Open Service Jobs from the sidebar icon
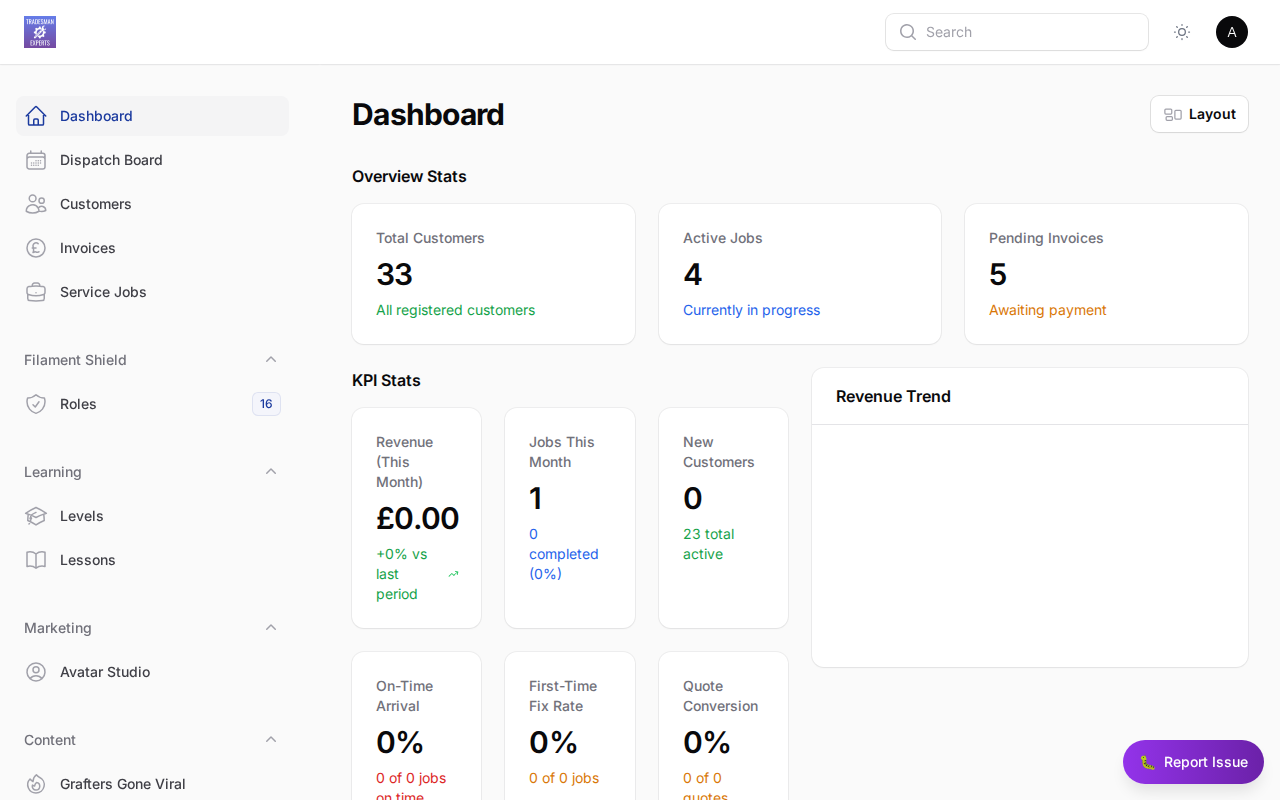 click(x=36, y=292)
